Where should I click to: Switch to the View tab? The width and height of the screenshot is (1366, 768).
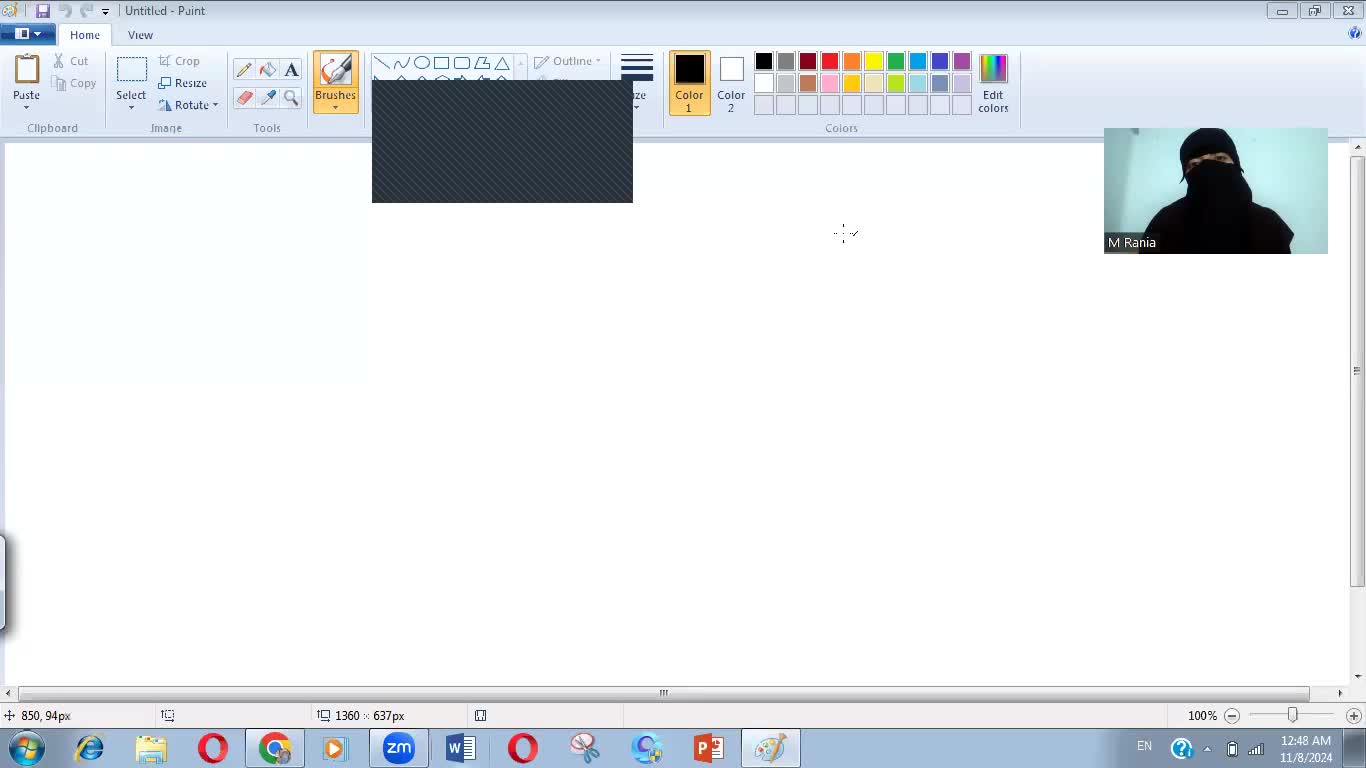click(140, 35)
